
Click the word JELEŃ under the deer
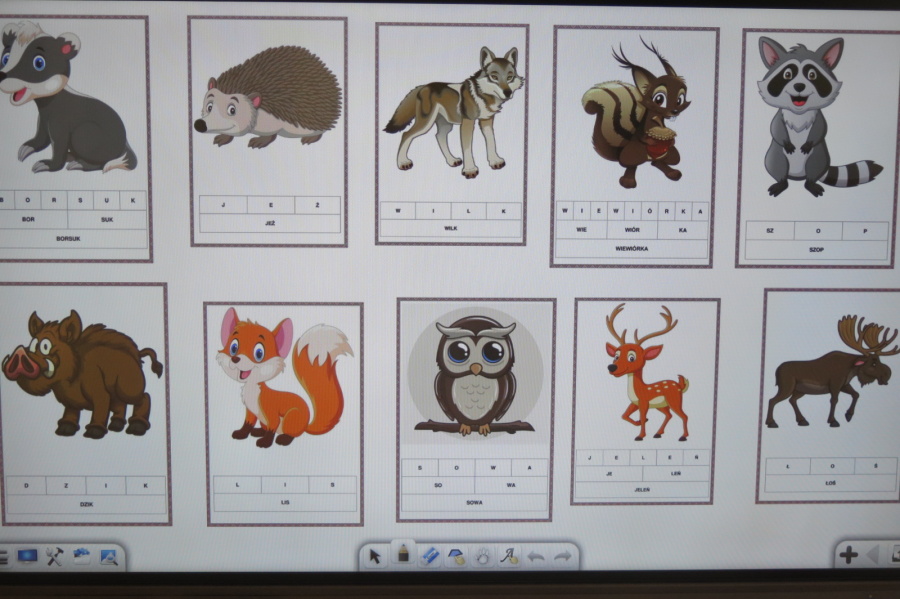tap(642, 490)
